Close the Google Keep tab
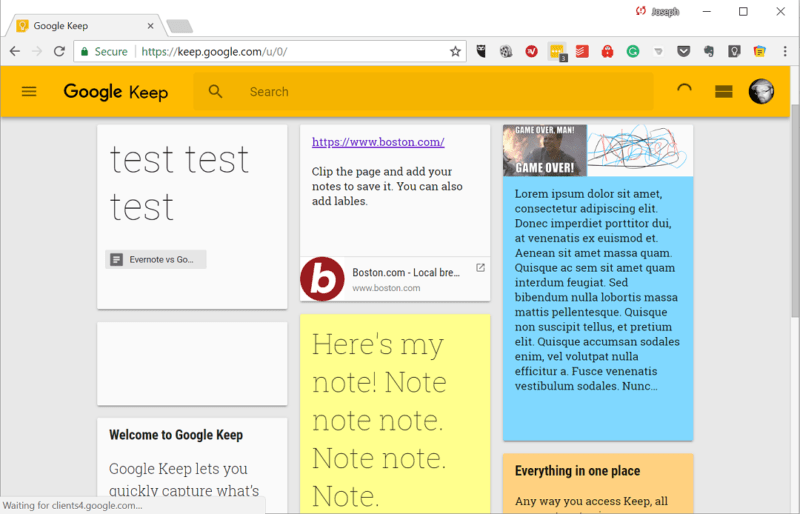The height and width of the screenshot is (514, 800). point(151,26)
